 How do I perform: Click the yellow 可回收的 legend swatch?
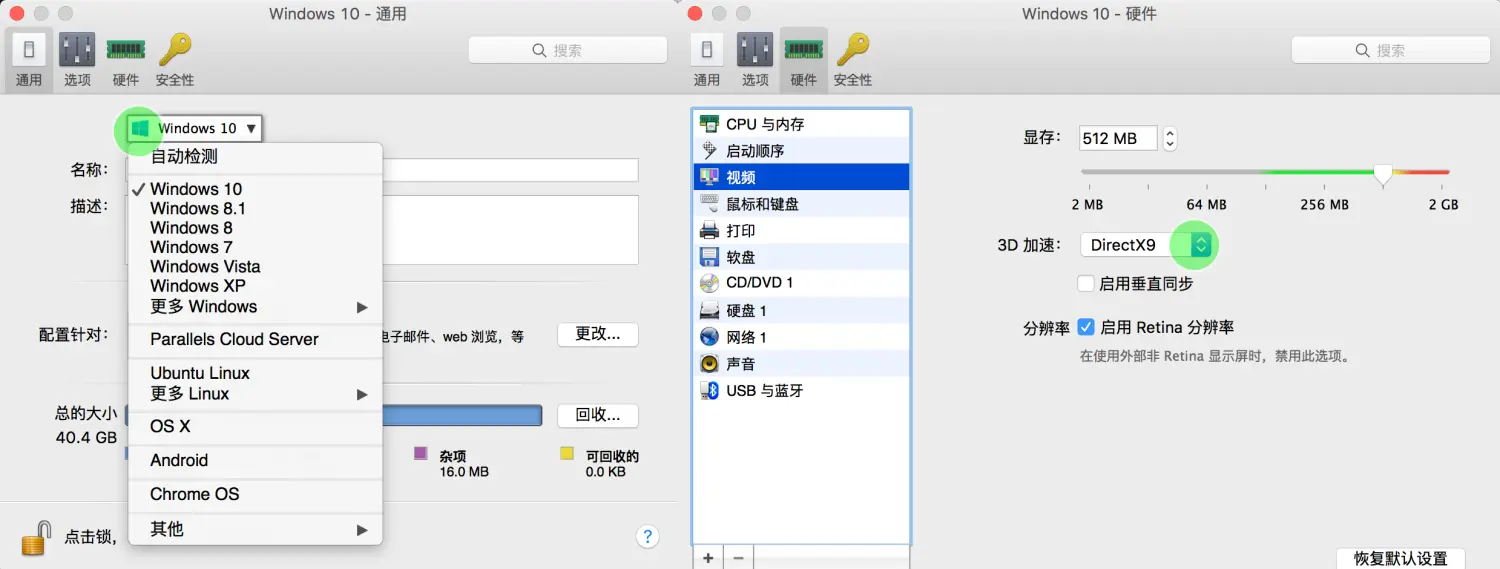tap(567, 454)
